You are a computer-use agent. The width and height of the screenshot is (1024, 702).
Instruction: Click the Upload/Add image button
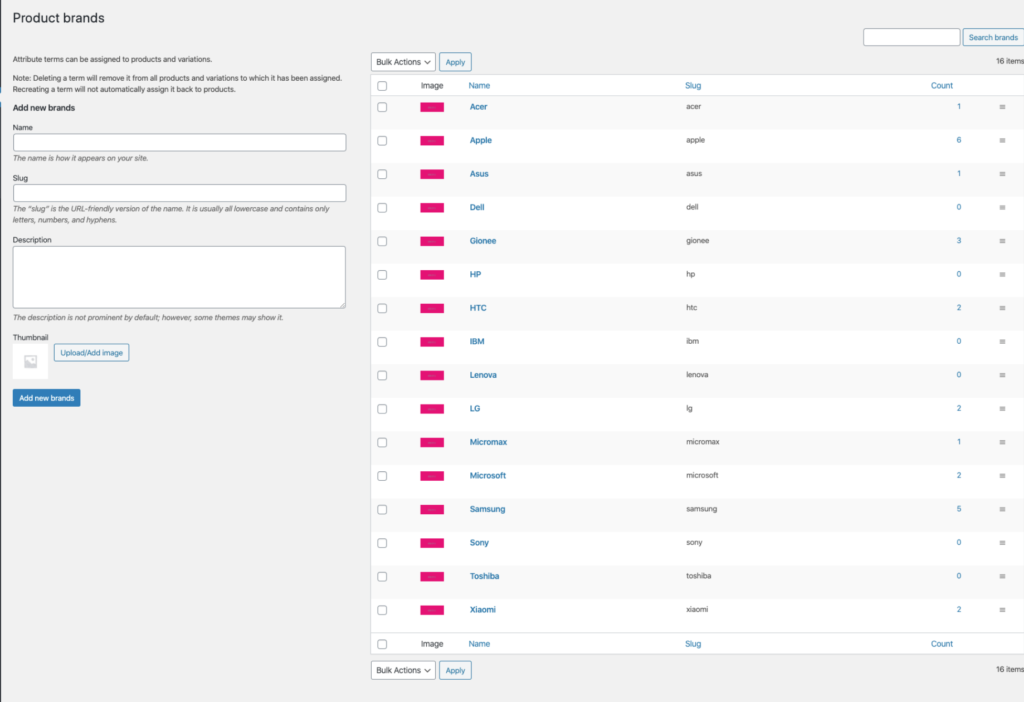(x=91, y=353)
